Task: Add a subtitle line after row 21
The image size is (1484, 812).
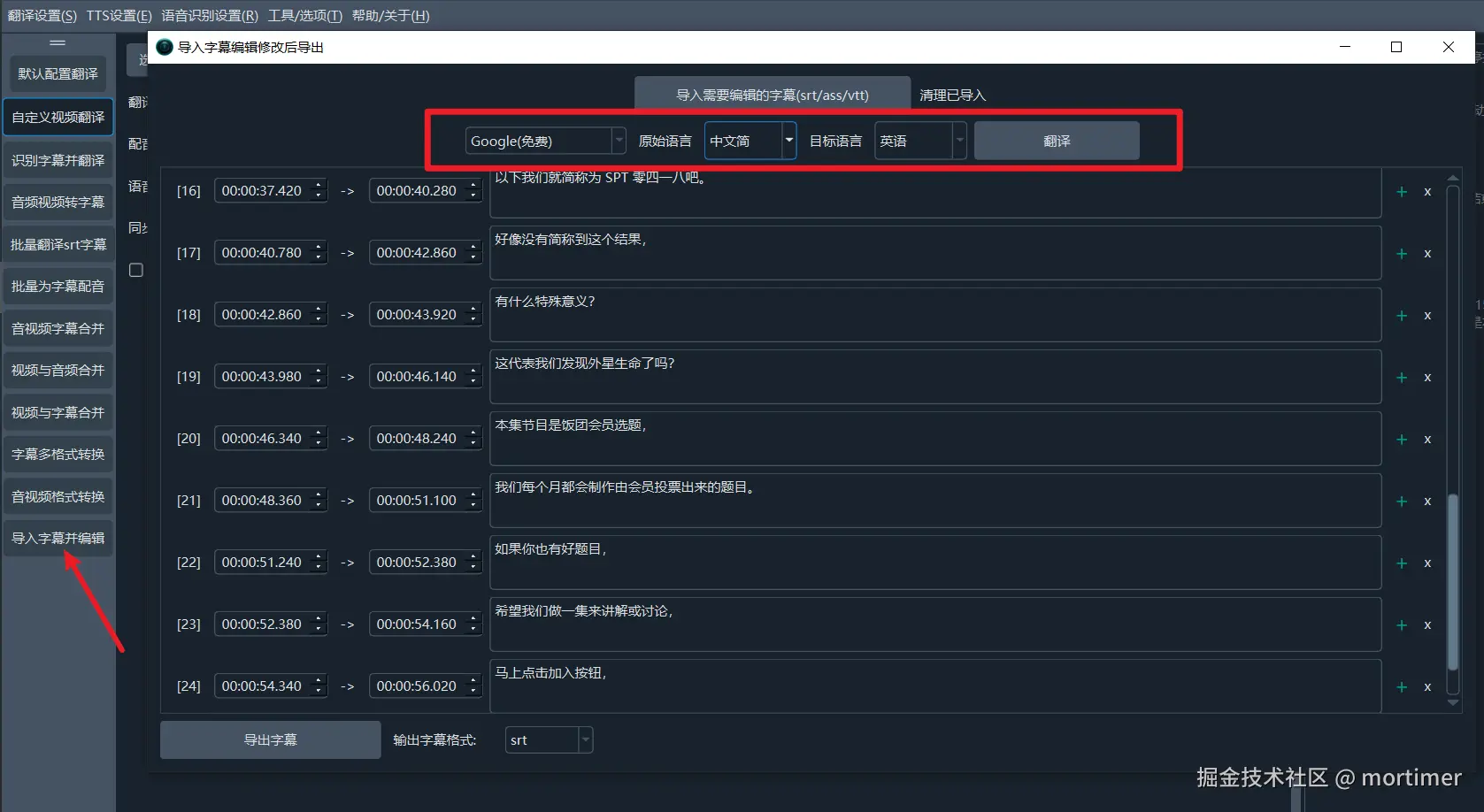Action: (1401, 502)
